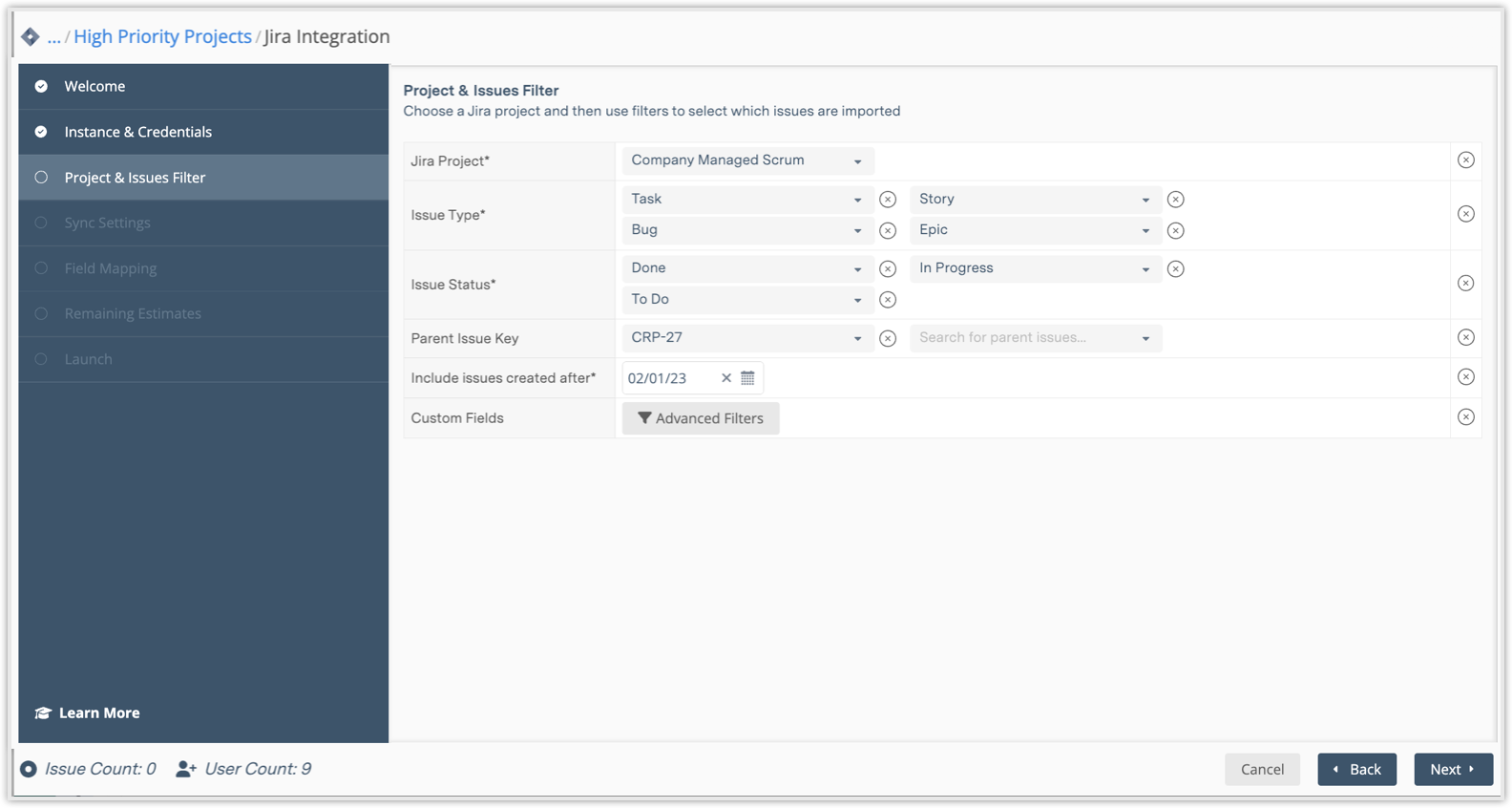Image resolution: width=1512 pixels, height=808 pixels.
Task: Click the Advanced Filters button
Action: [x=701, y=418]
